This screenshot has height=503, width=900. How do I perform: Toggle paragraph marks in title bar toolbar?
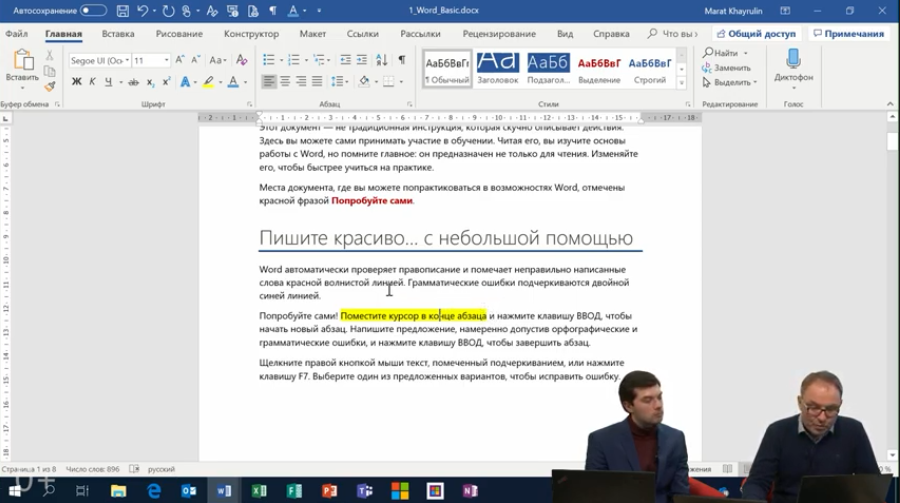273,10
